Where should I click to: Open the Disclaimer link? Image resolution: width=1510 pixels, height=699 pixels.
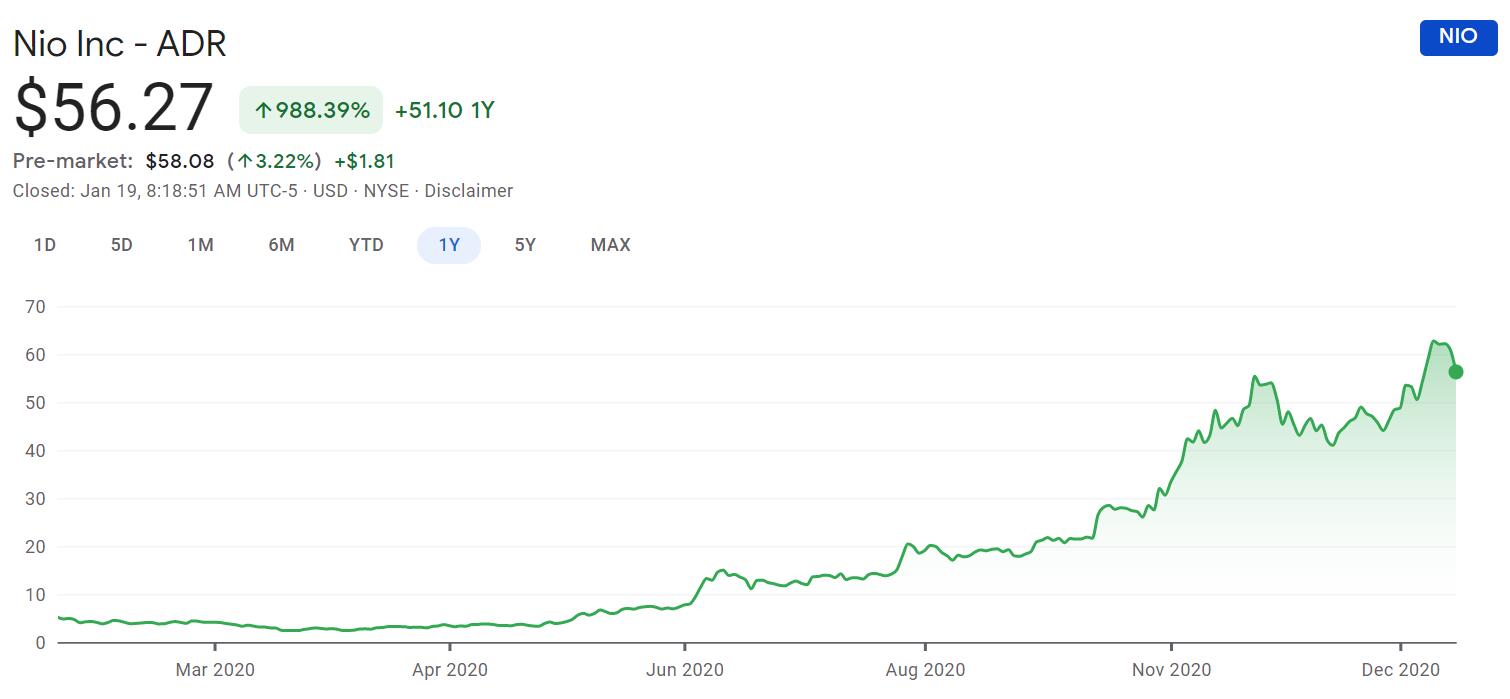pos(468,191)
